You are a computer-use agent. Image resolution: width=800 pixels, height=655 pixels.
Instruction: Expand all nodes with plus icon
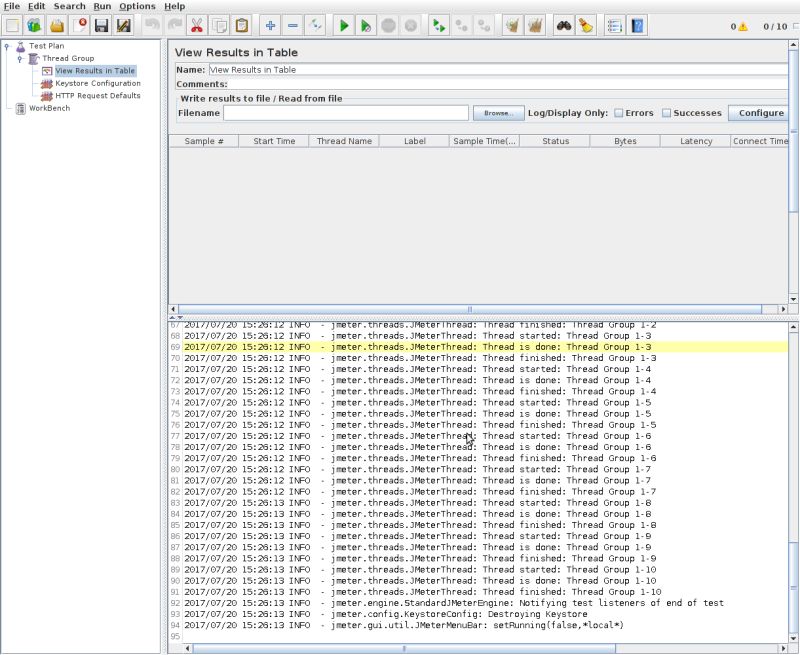pos(270,26)
